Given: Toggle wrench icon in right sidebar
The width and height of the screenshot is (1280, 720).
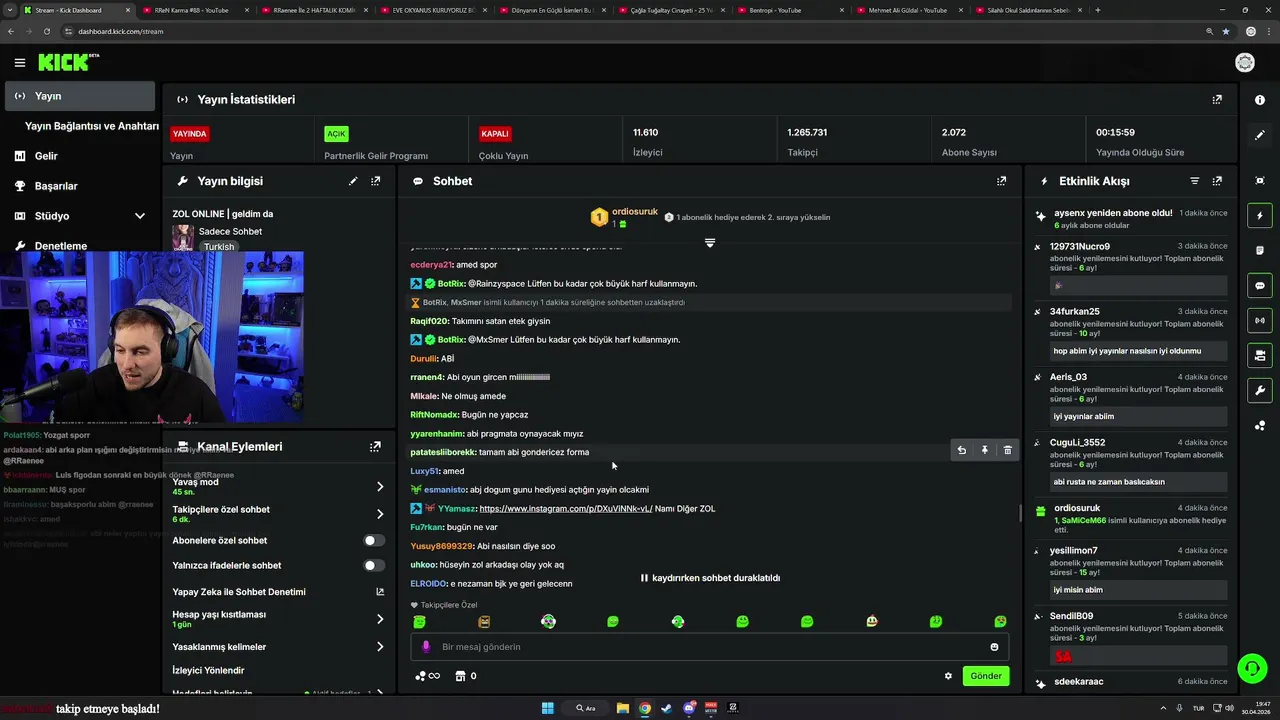Looking at the screenshot, I should click(1260, 390).
